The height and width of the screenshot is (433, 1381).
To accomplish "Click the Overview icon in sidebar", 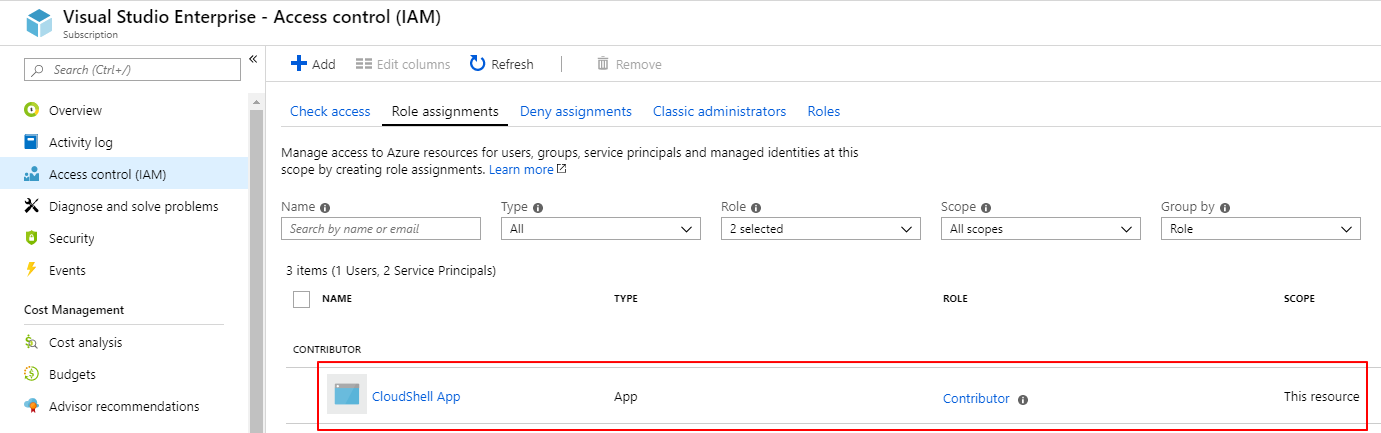I will coord(31,110).
